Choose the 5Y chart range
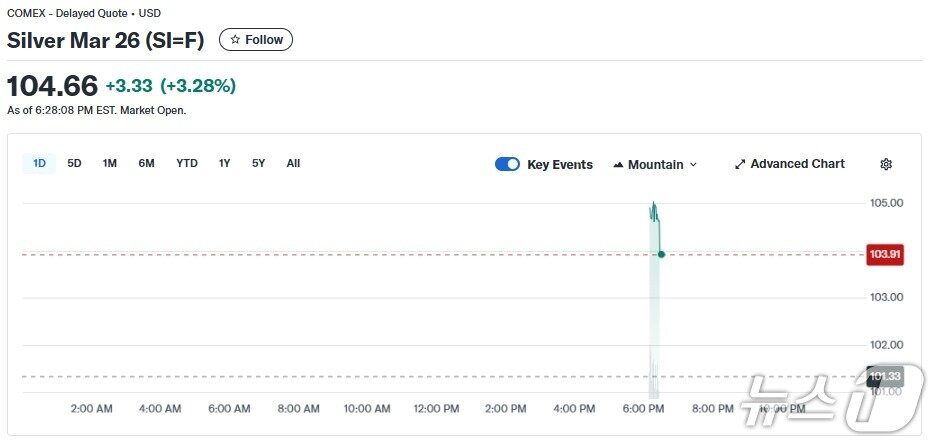 [x=259, y=163]
